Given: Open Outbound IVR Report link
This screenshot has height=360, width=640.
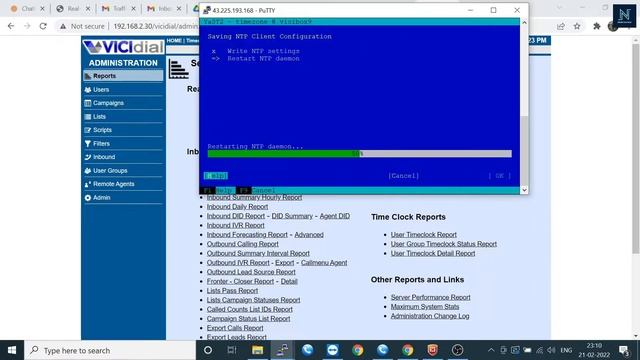Looking at the screenshot, I should point(238,262).
